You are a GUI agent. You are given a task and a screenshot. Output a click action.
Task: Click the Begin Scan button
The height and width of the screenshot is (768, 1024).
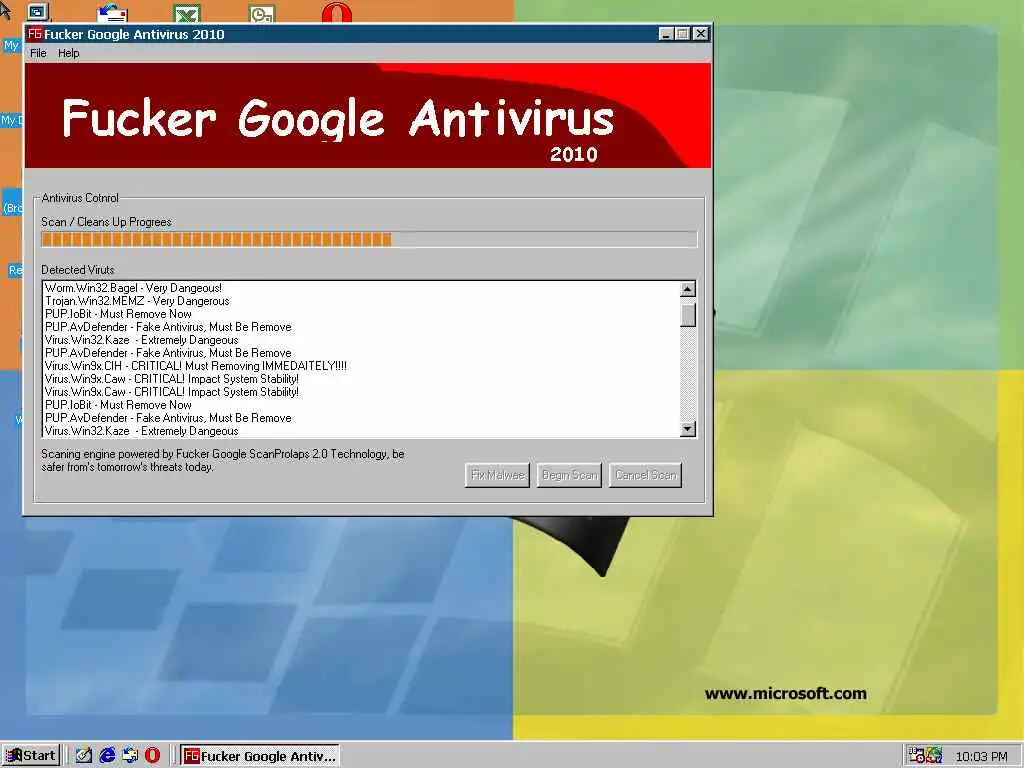pos(569,475)
